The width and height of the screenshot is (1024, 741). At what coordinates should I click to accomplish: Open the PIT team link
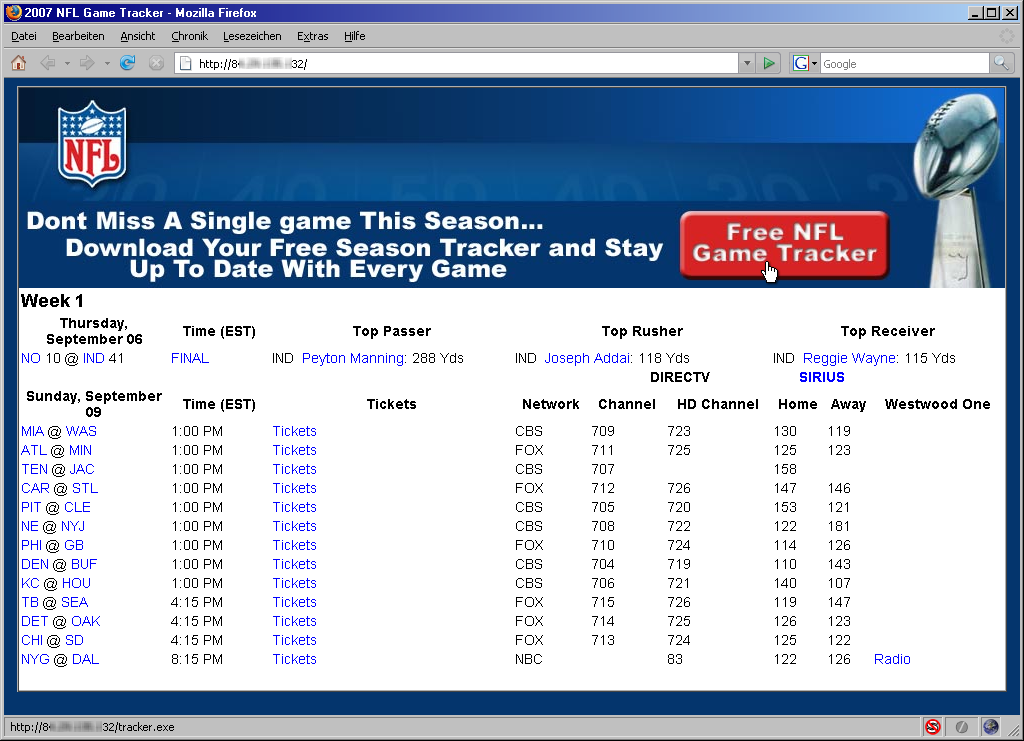click(31, 507)
